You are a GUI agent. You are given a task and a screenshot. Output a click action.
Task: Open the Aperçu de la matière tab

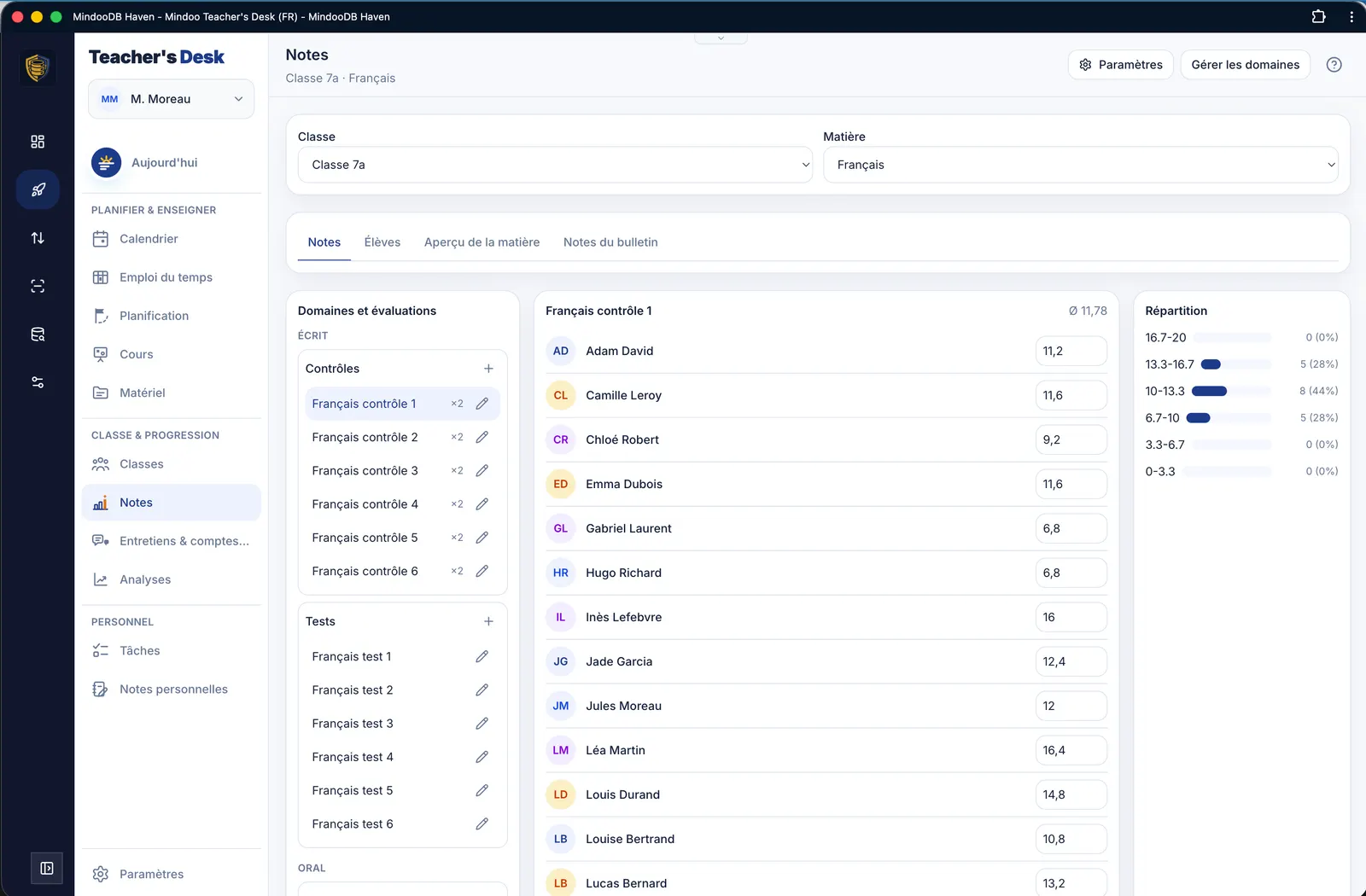pyautogui.click(x=482, y=242)
